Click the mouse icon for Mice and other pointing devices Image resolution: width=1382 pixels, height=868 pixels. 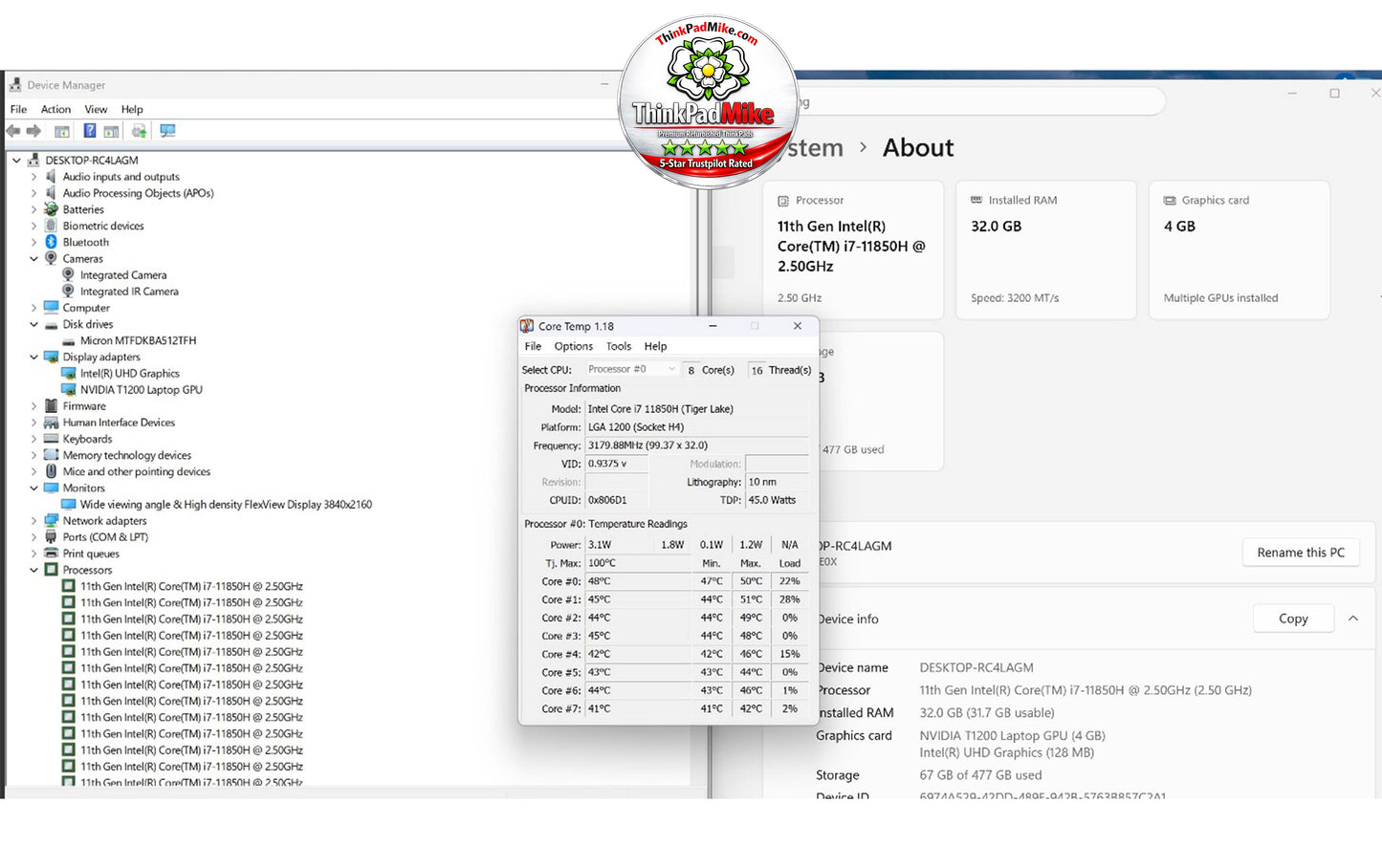point(51,471)
